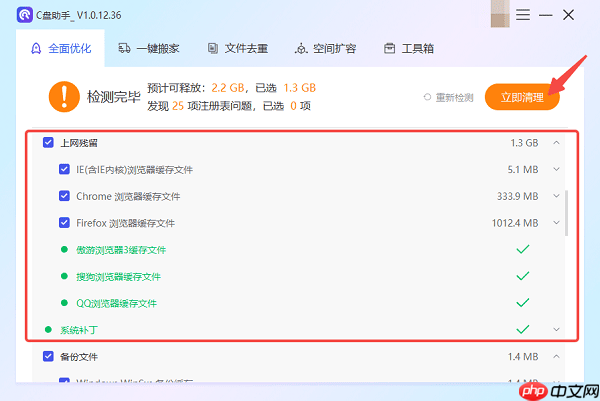Click the 333.9 MB Chrome size value
Viewport: 600px width, 401px height.
(517, 196)
